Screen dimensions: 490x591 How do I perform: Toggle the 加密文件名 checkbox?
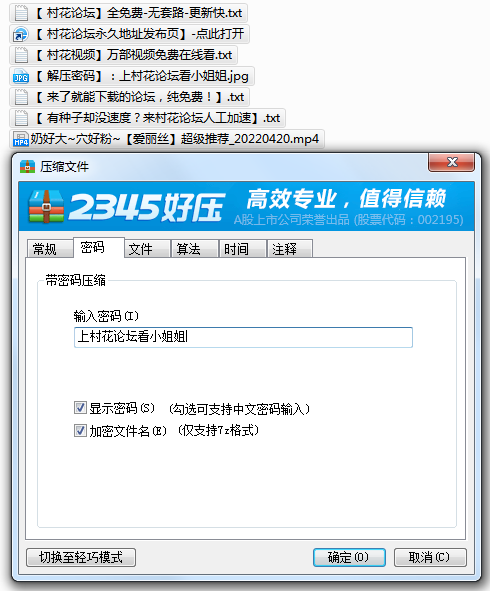80,430
